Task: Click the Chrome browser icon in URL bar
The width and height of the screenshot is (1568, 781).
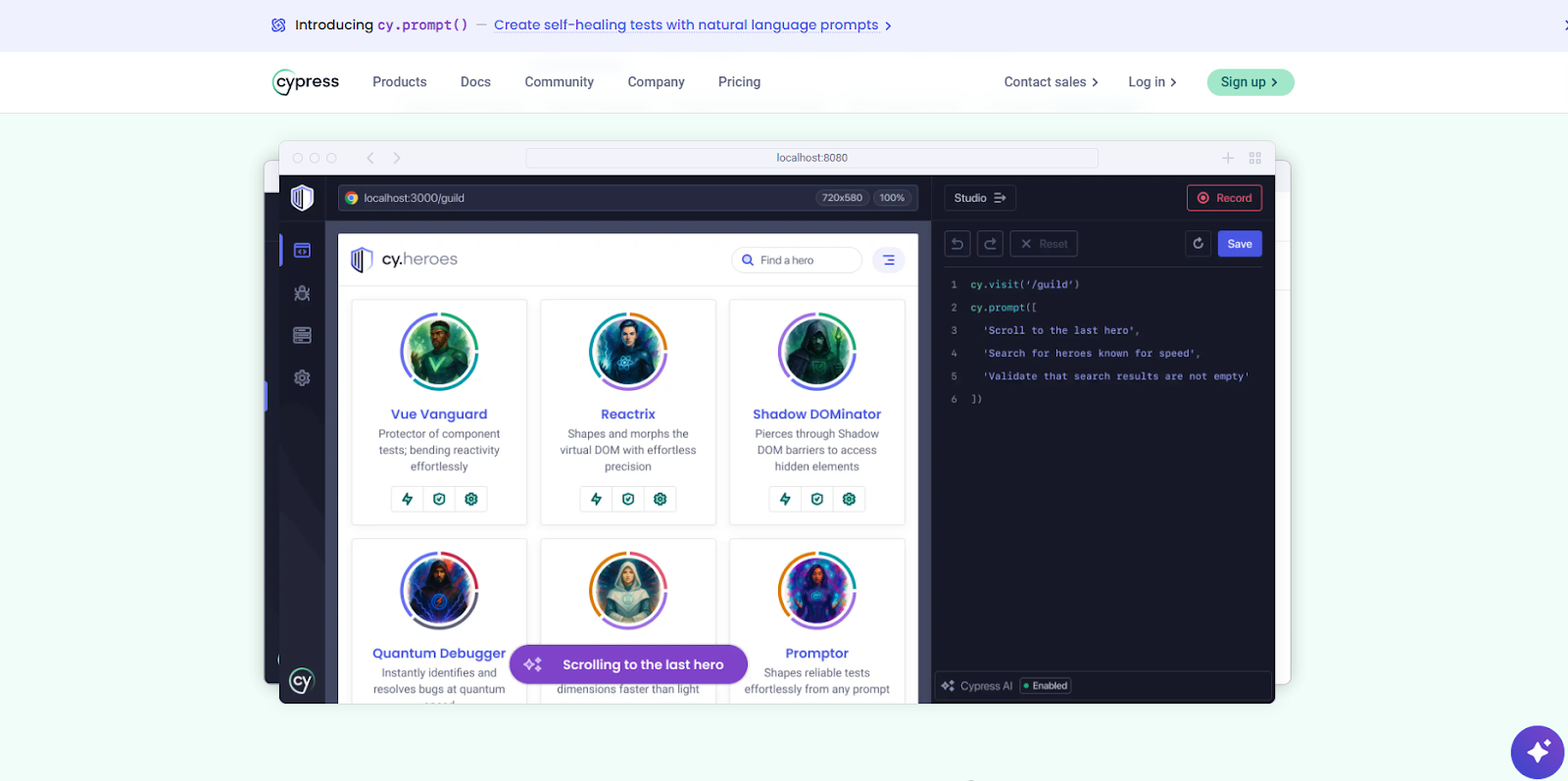Action: pos(352,198)
